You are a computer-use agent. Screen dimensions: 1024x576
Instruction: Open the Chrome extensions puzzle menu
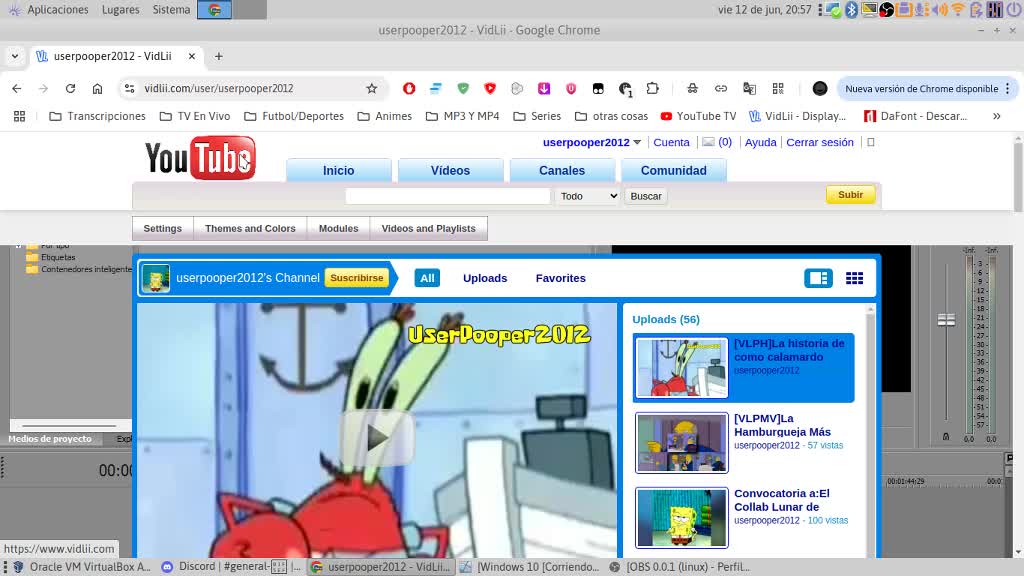[x=652, y=88]
